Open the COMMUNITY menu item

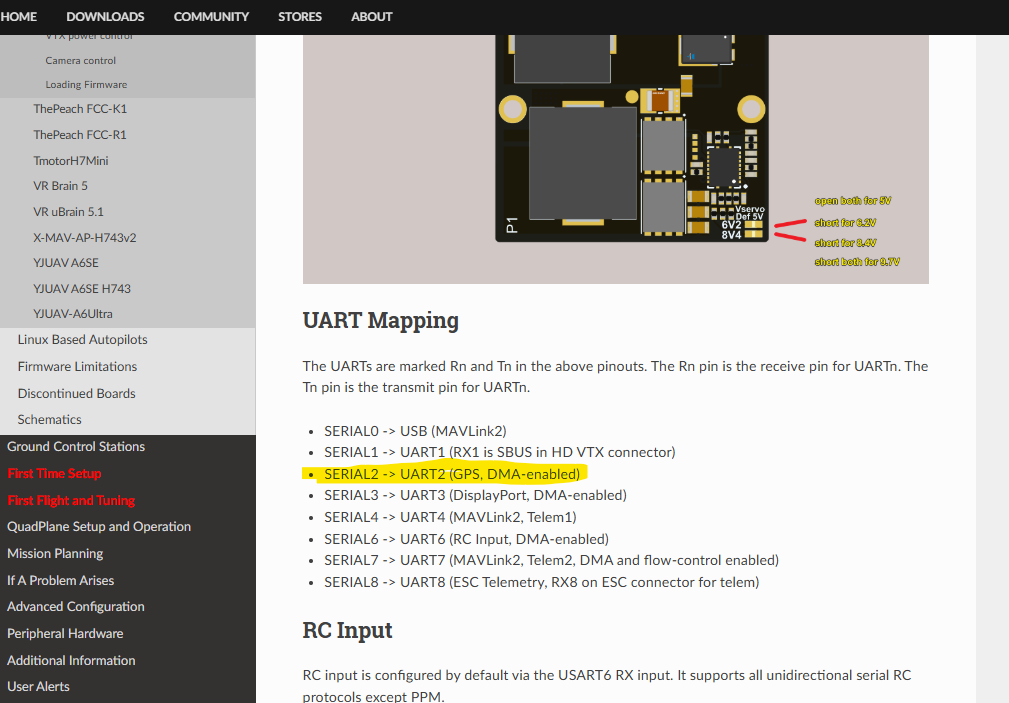211,17
